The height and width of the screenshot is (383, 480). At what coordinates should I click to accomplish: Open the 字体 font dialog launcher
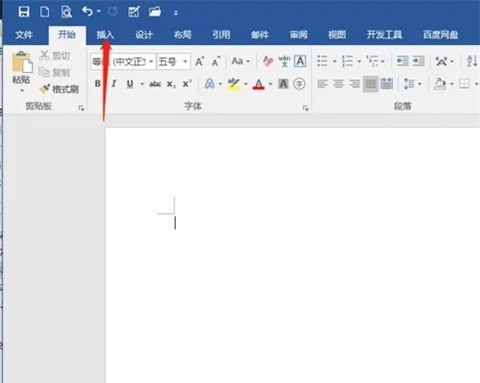(x=305, y=108)
